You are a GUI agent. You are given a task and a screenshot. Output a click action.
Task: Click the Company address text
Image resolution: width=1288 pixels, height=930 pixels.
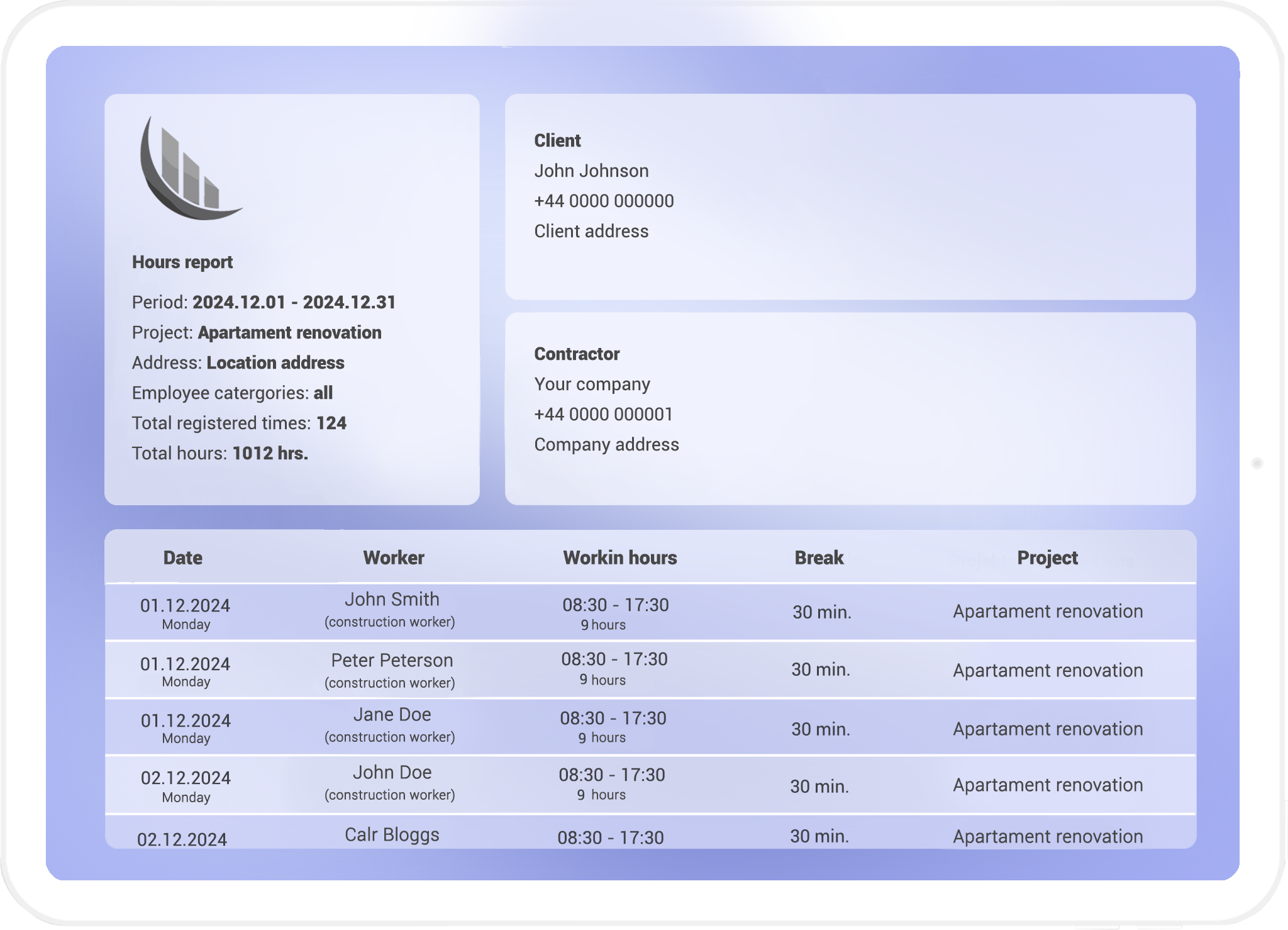(x=606, y=445)
